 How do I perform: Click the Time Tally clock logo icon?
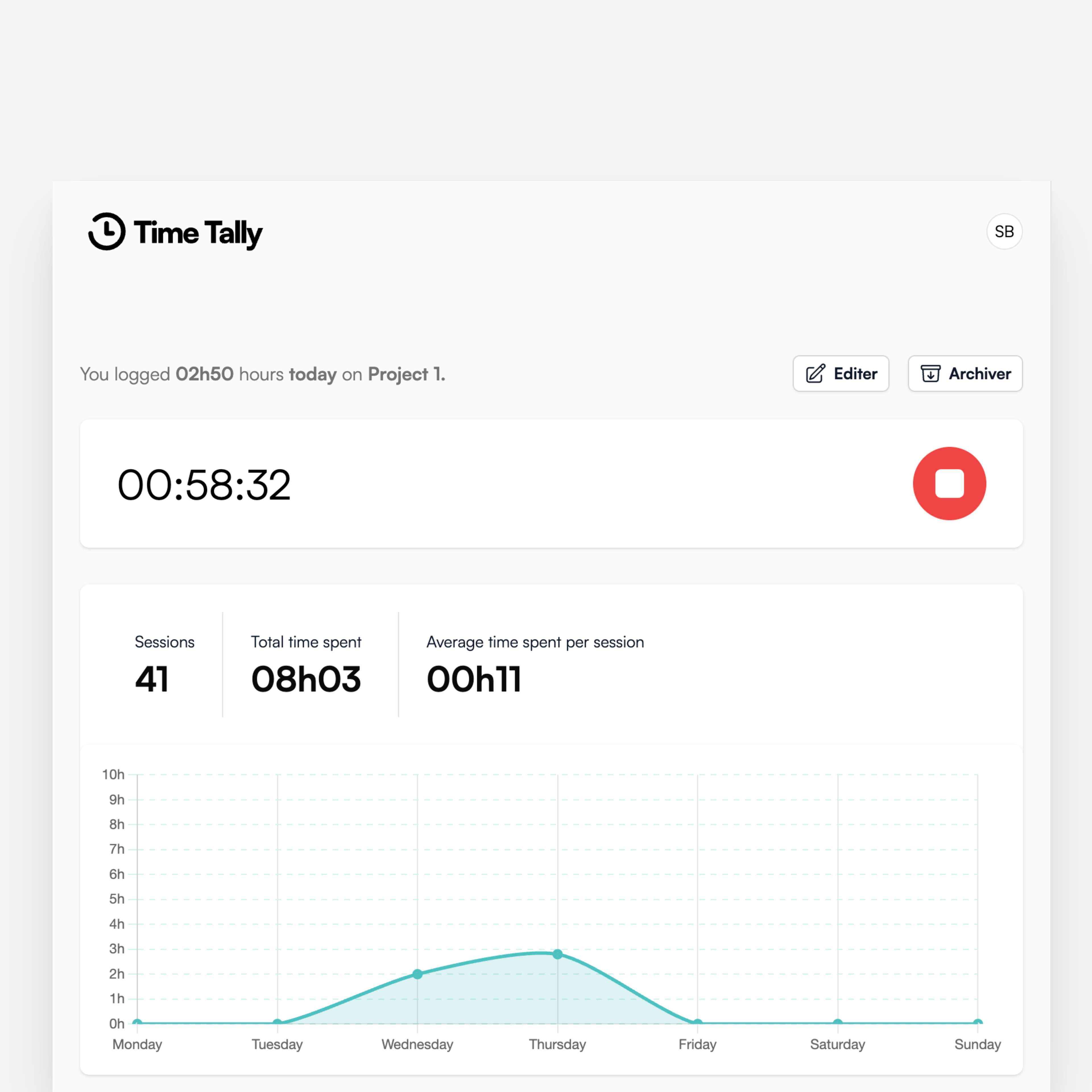(107, 231)
